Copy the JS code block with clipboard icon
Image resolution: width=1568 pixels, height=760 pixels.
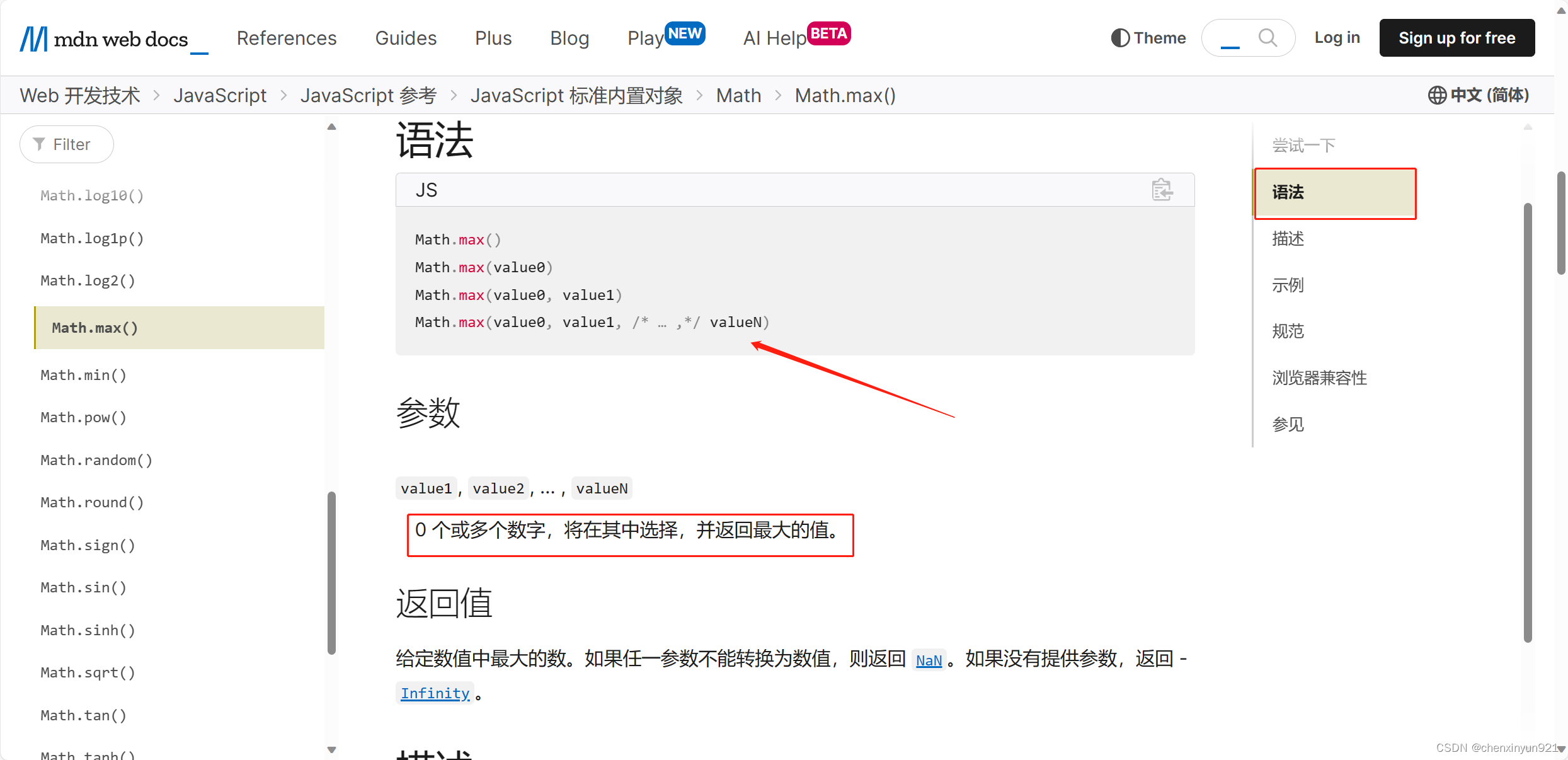(x=1162, y=190)
